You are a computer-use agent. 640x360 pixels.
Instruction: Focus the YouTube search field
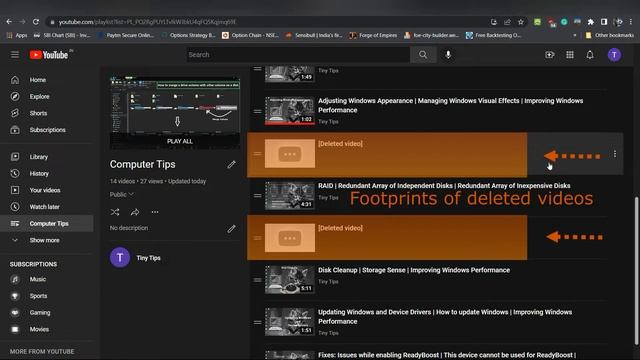pos(298,55)
